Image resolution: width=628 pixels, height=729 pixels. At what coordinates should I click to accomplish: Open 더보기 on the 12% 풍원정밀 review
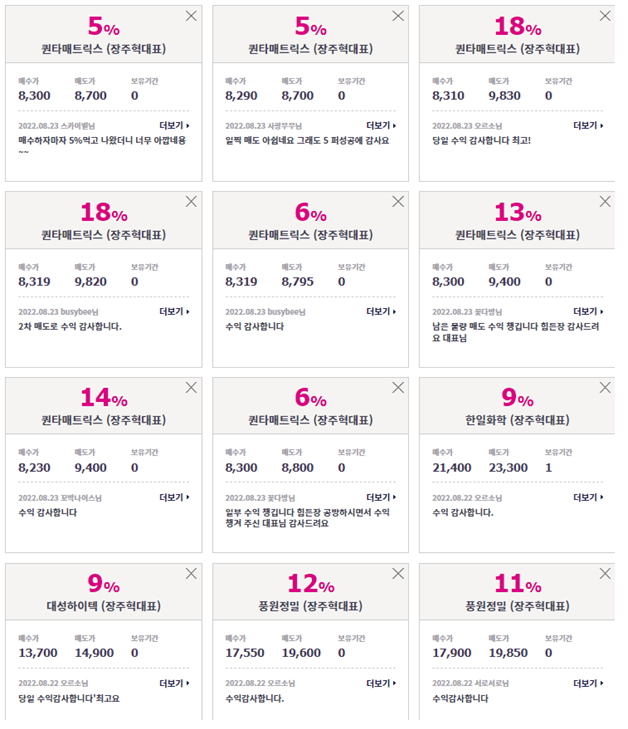pos(381,683)
